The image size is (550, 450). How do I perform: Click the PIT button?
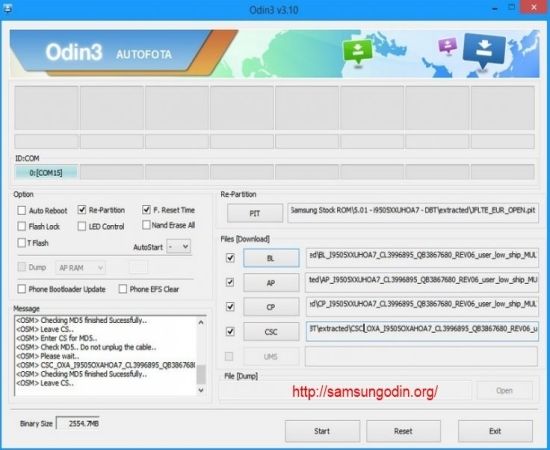click(x=255, y=213)
